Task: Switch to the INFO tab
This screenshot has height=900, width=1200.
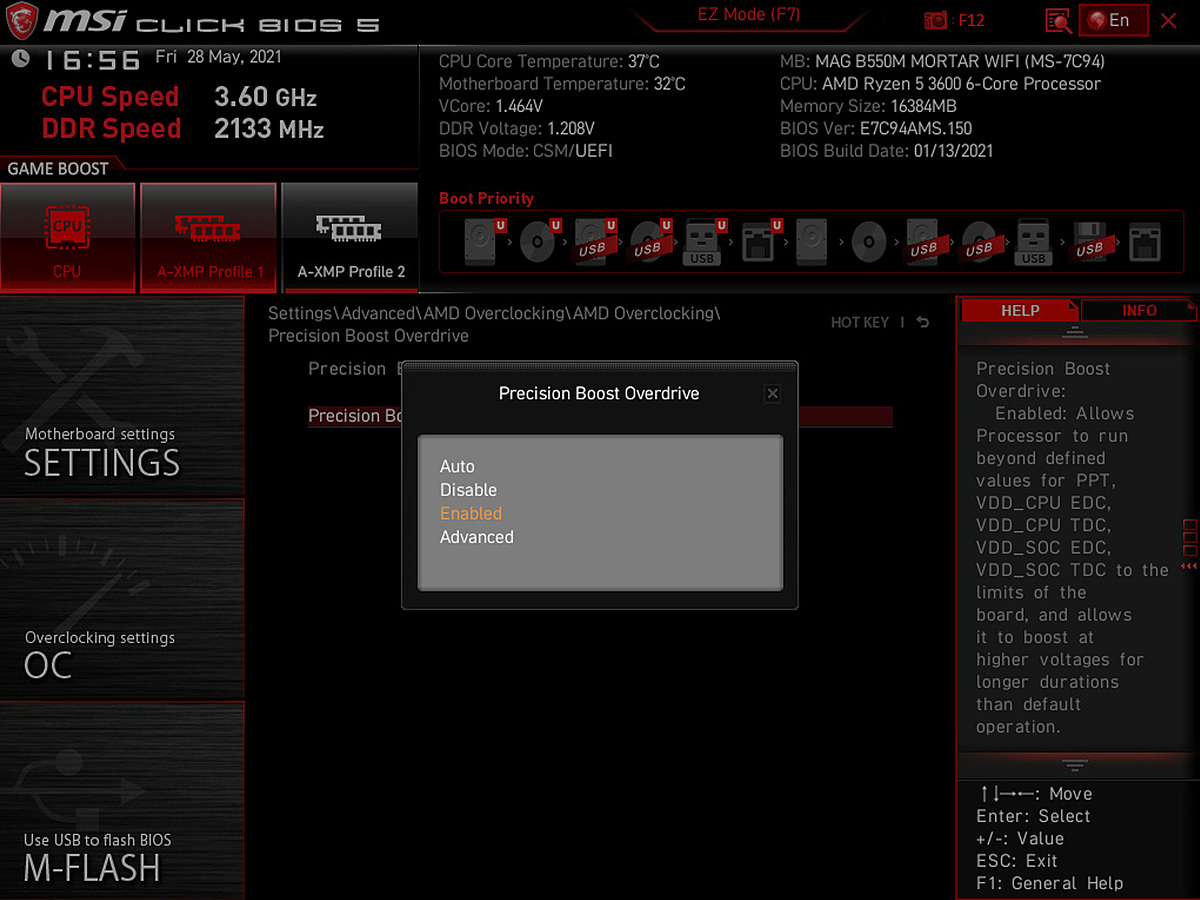Action: (1139, 310)
